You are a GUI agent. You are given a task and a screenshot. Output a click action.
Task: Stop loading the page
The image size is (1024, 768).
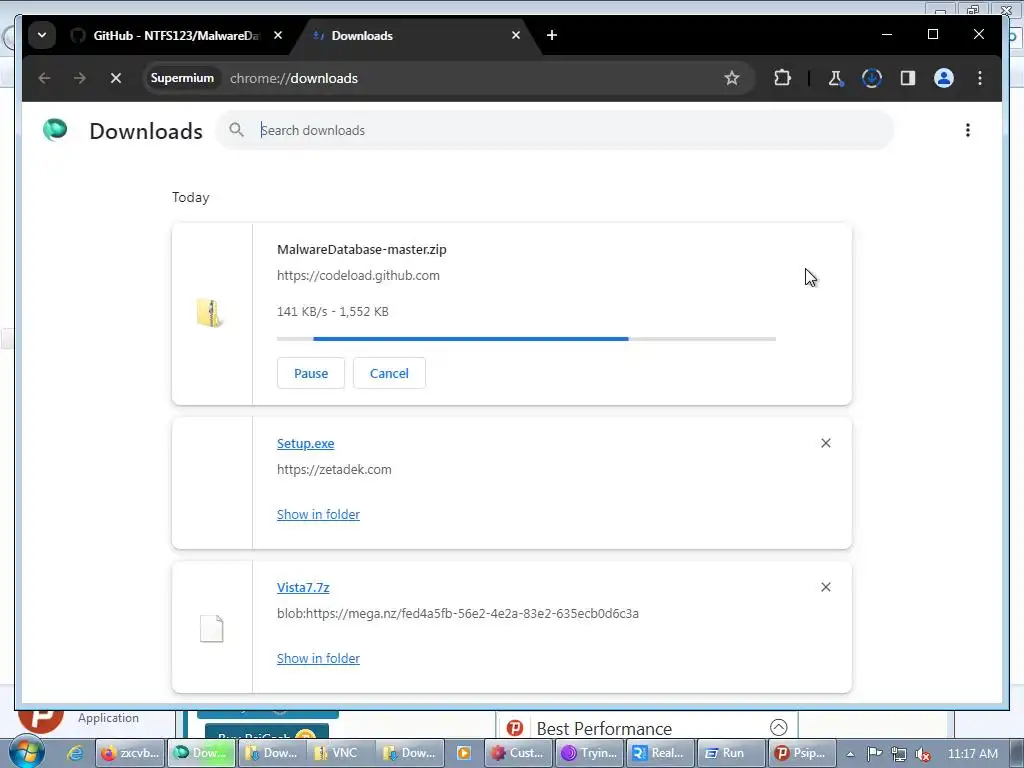click(x=116, y=78)
